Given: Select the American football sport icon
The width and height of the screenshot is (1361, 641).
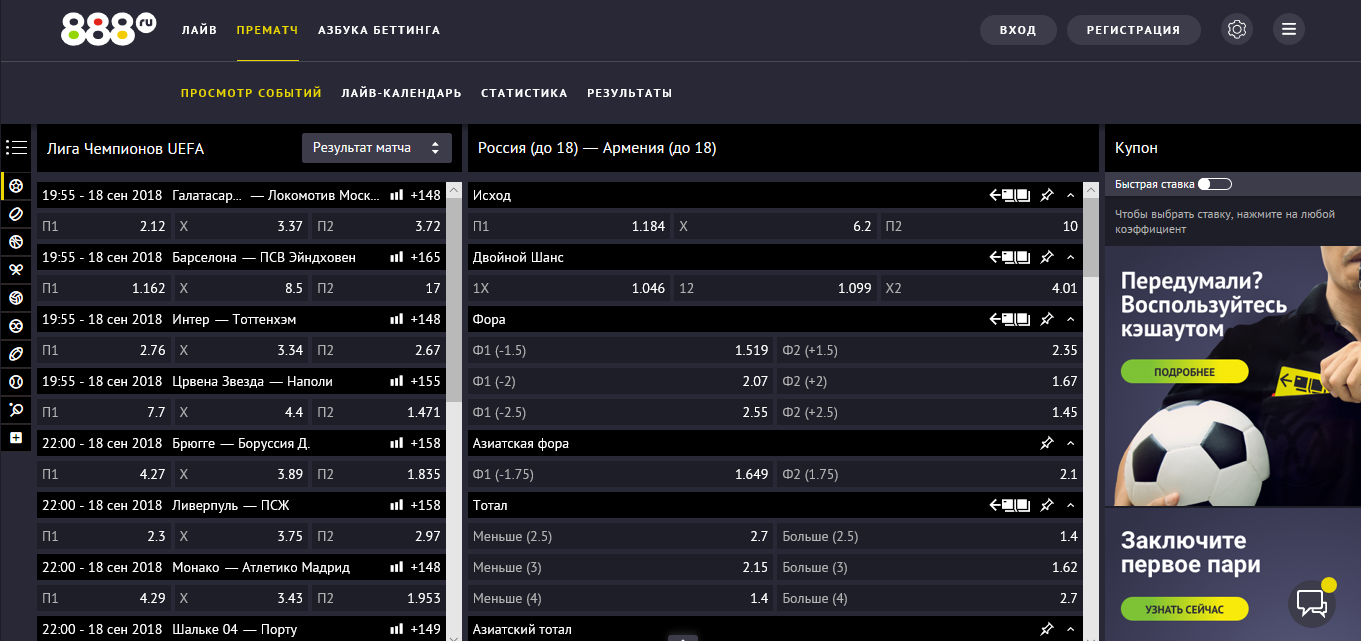Looking at the screenshot, I should [16, 354].
